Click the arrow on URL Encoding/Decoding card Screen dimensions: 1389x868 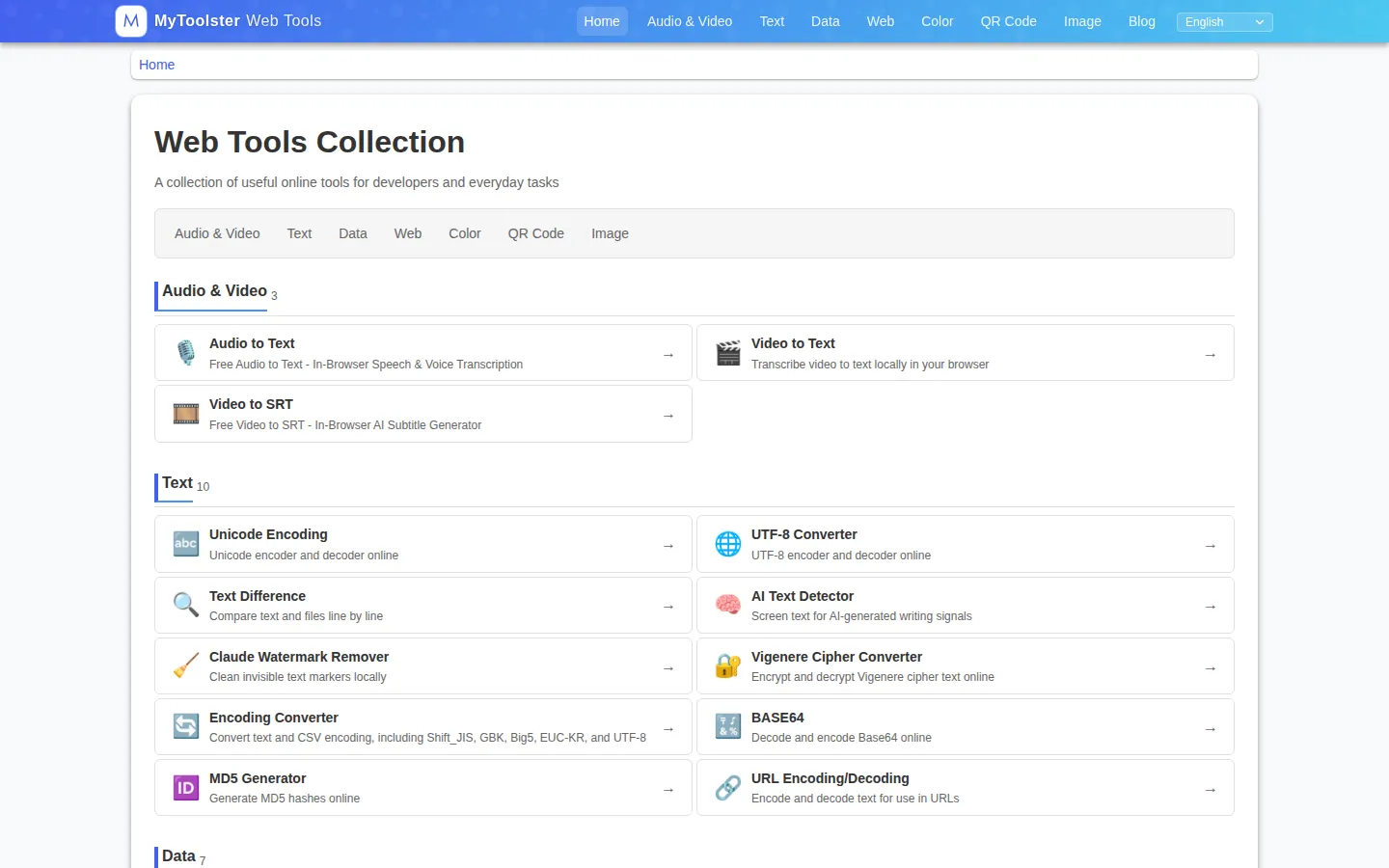point(1211,790)
